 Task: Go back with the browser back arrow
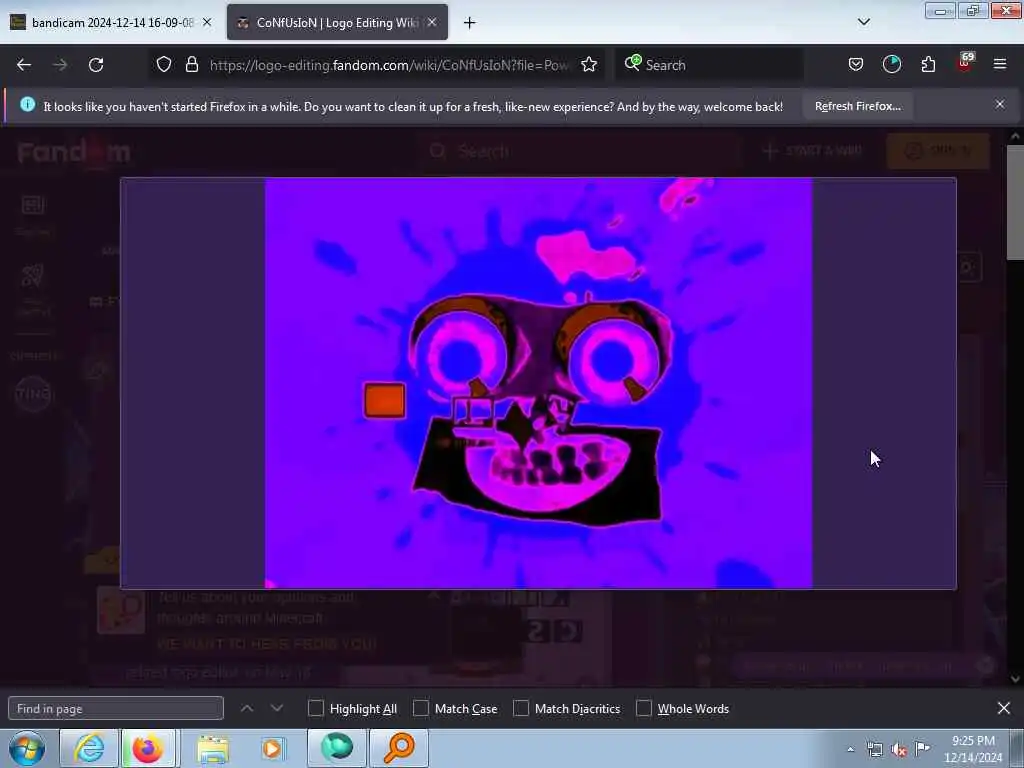click(x=24, y=65)
